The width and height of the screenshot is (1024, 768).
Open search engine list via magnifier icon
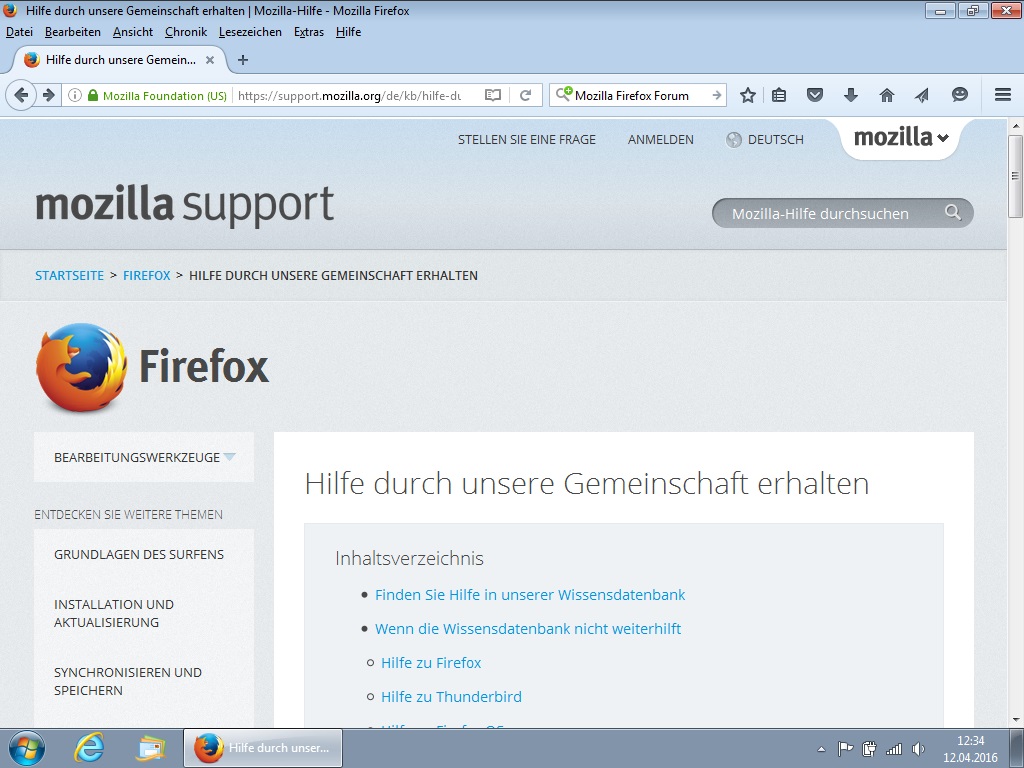point(563,95)
